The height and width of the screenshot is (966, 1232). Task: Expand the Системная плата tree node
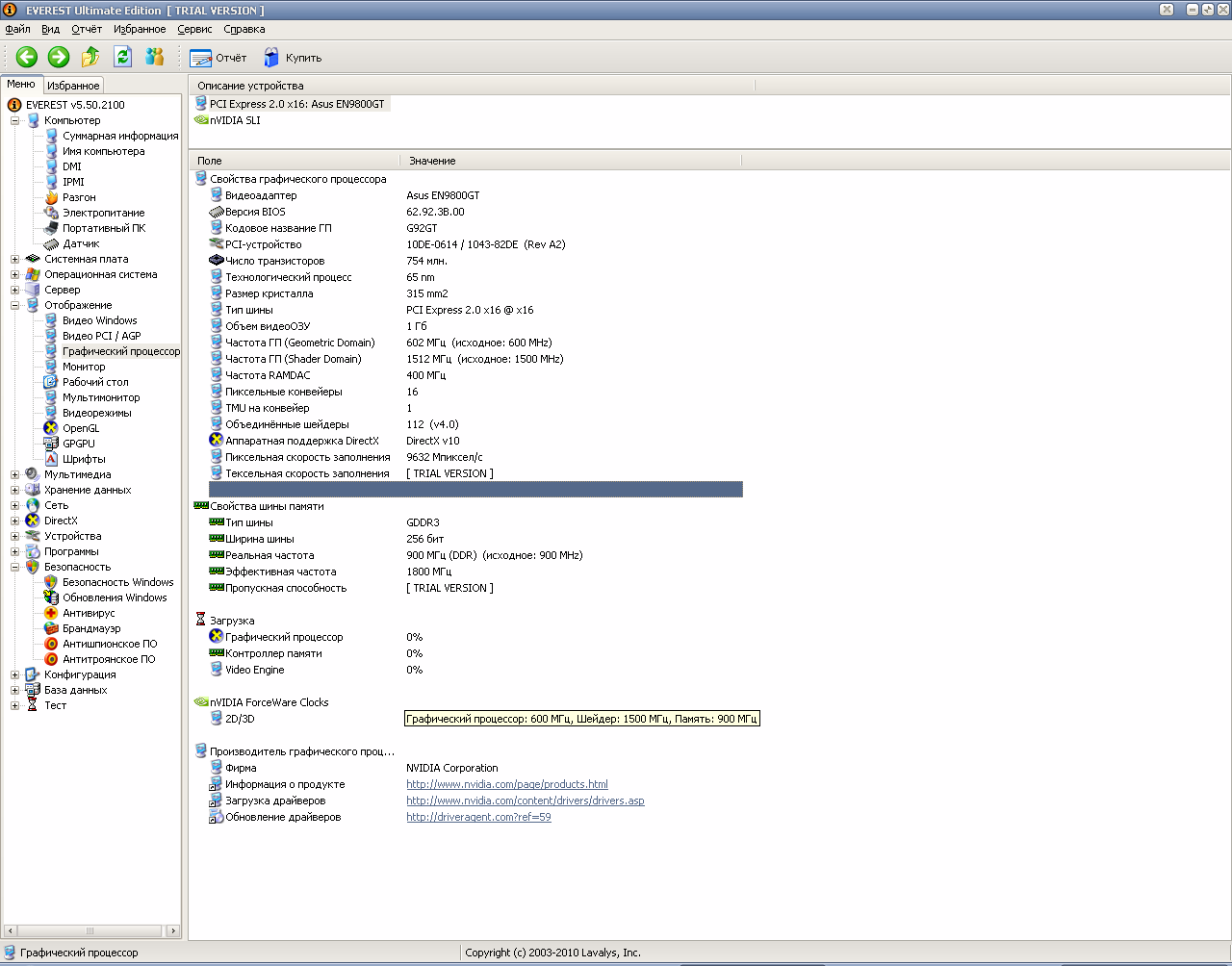(x=15, y=259)
